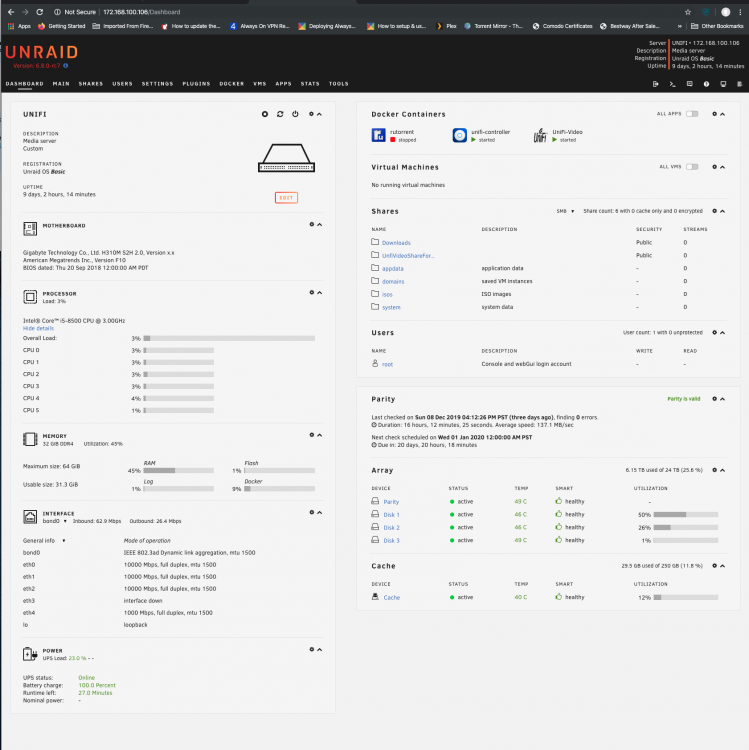
Task: Open the terminal icon in header toolbar
Action: tap(672, 84)
